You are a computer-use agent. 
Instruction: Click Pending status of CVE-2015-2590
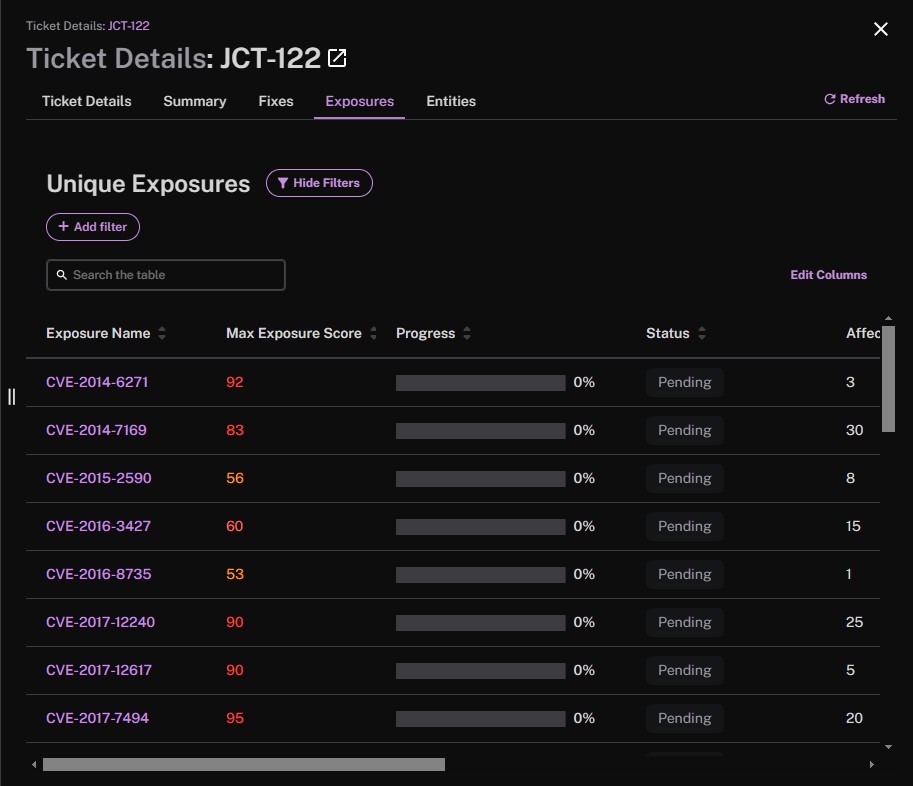684,478
